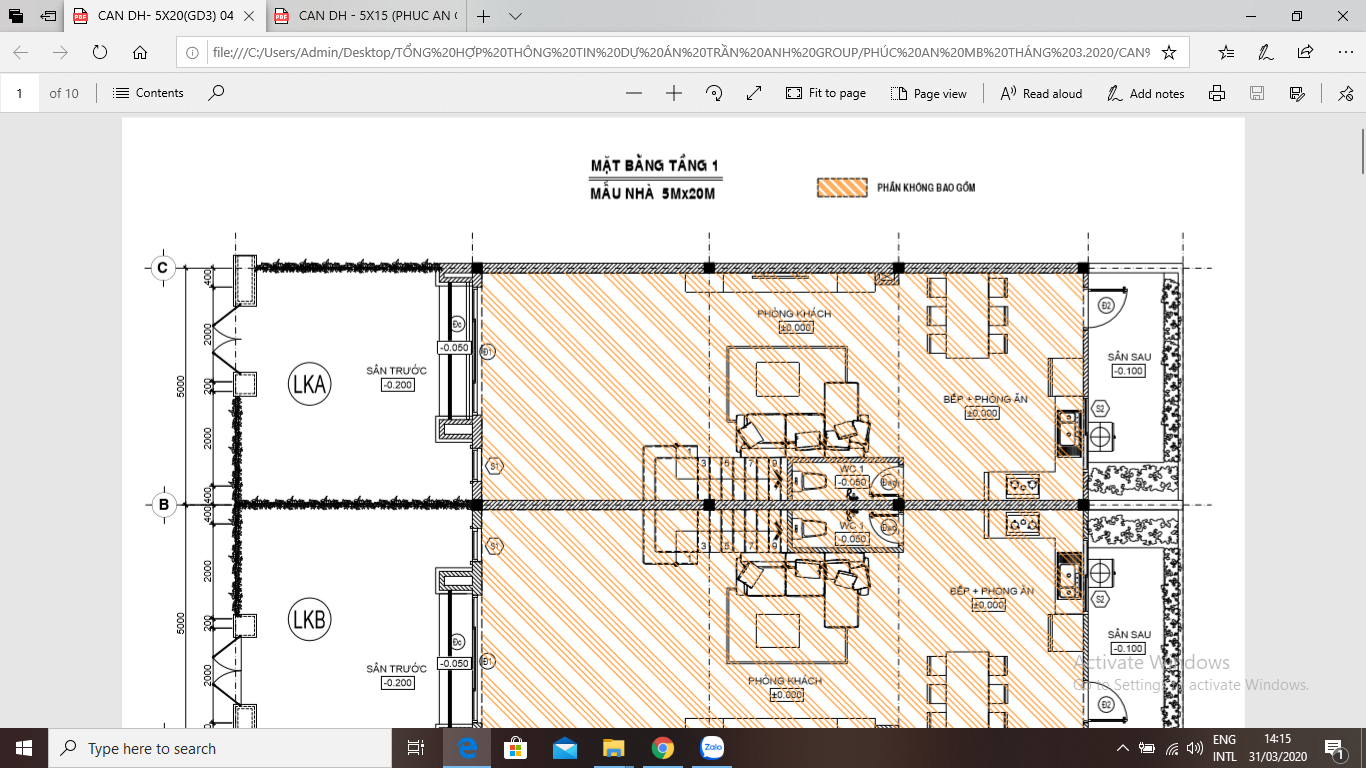
Task: Zoom out using the minus icon
Action: click(x=633, y=93)
